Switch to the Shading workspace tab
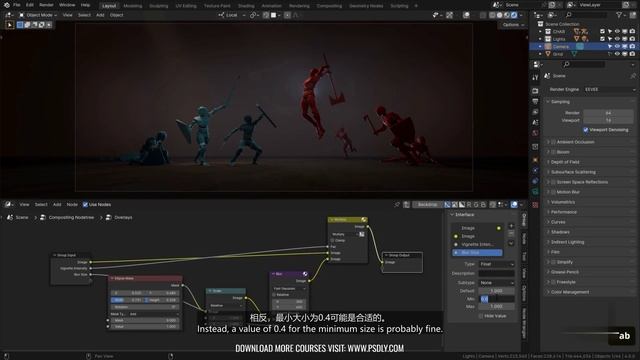Screen dimensions: 640x360 (x=246, y=6)
